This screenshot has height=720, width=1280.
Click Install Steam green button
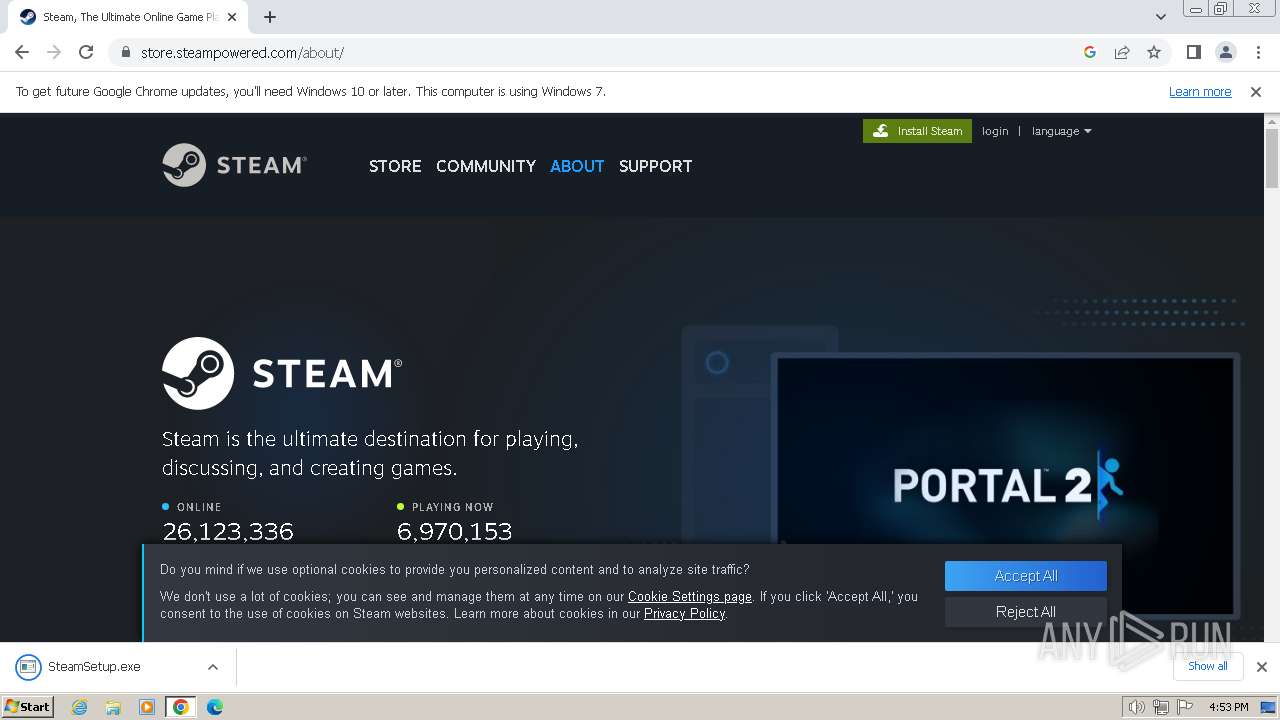click(x=917, y=131)
